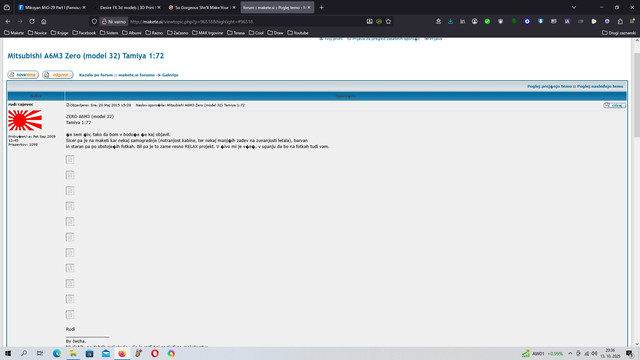Click the first broken image placeholder in post

[70, 159]
